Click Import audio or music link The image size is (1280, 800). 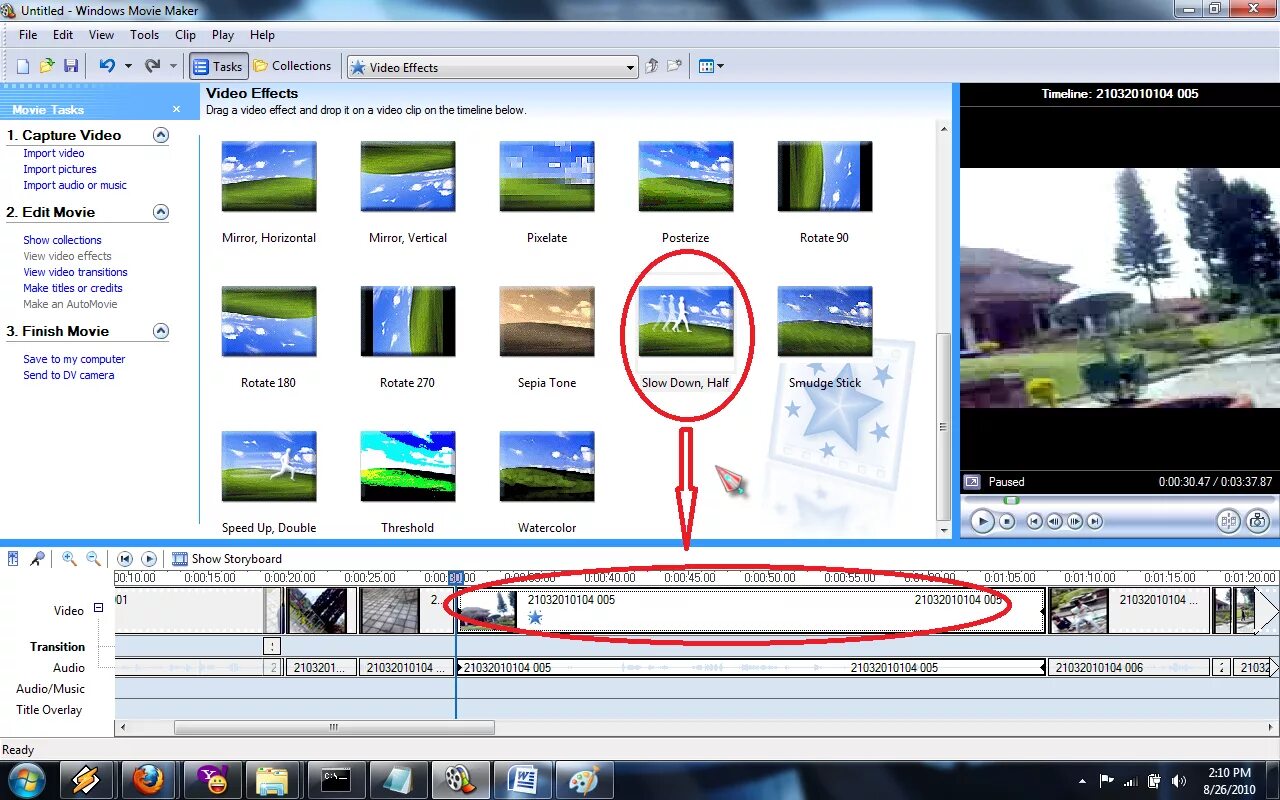tap(75, 185)
